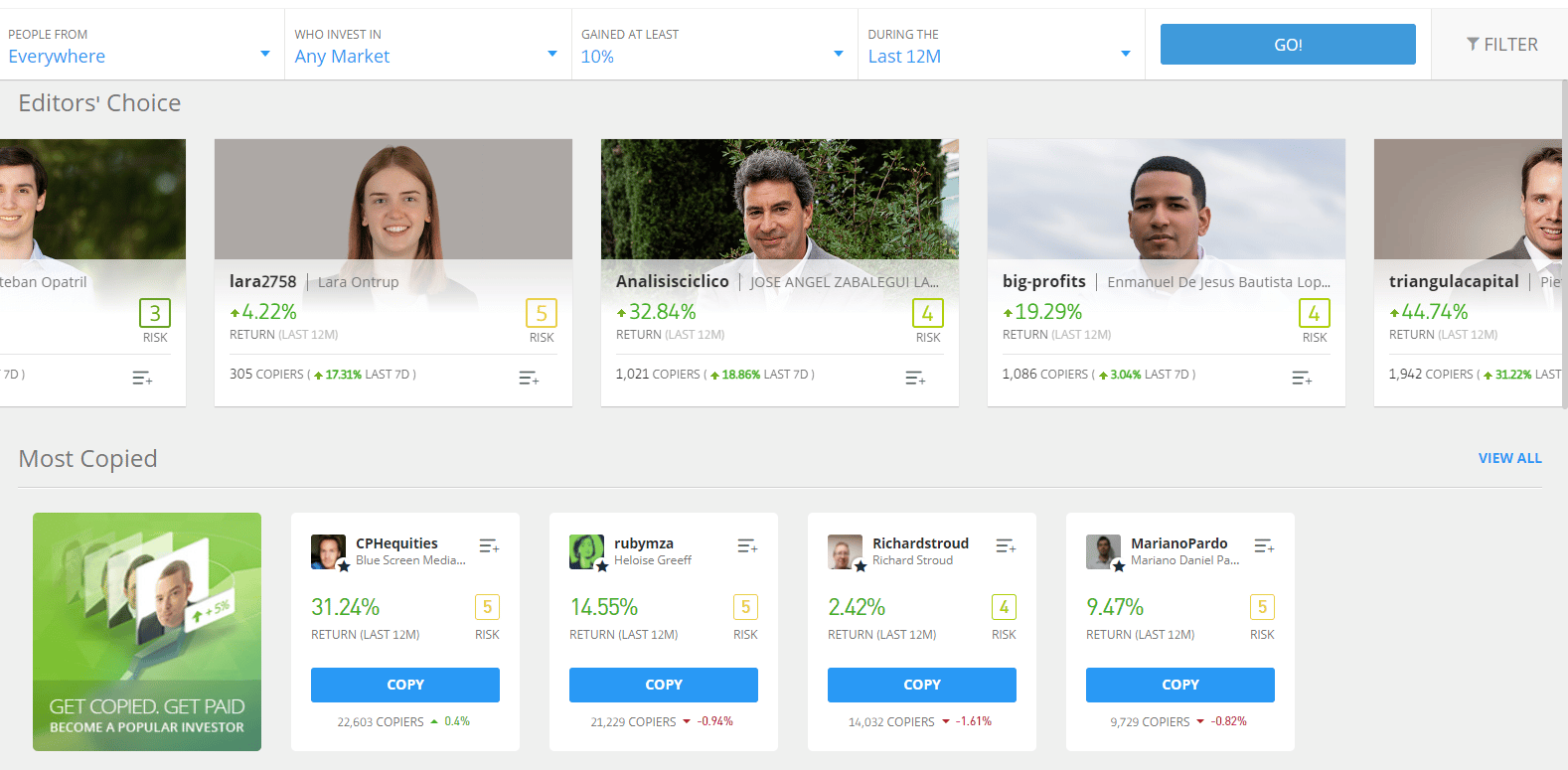Open triangulacapital username link
This screenshot has width=1568, height=770.
[x=1454, y=281]
